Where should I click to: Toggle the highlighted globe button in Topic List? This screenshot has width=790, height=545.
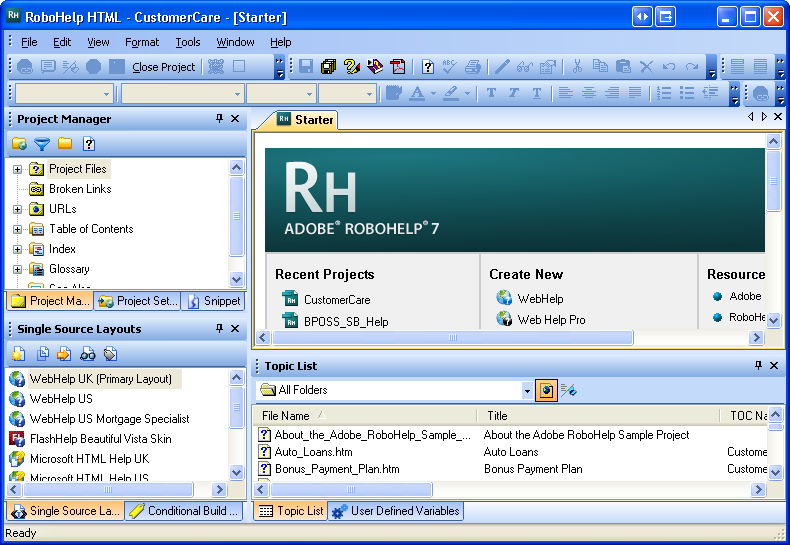tap(547, 390)
